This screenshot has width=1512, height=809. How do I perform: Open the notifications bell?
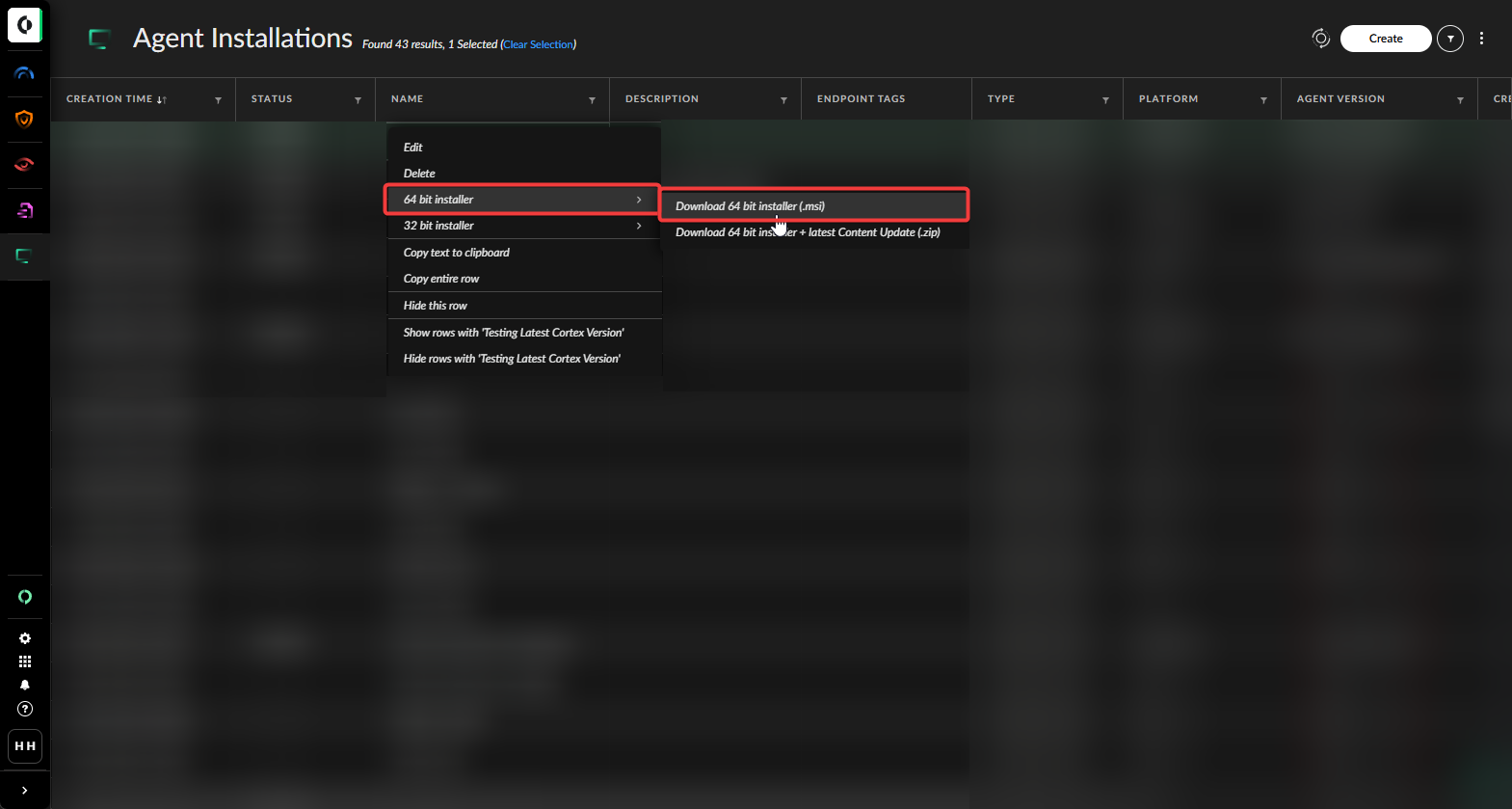(x=25, y=685)
